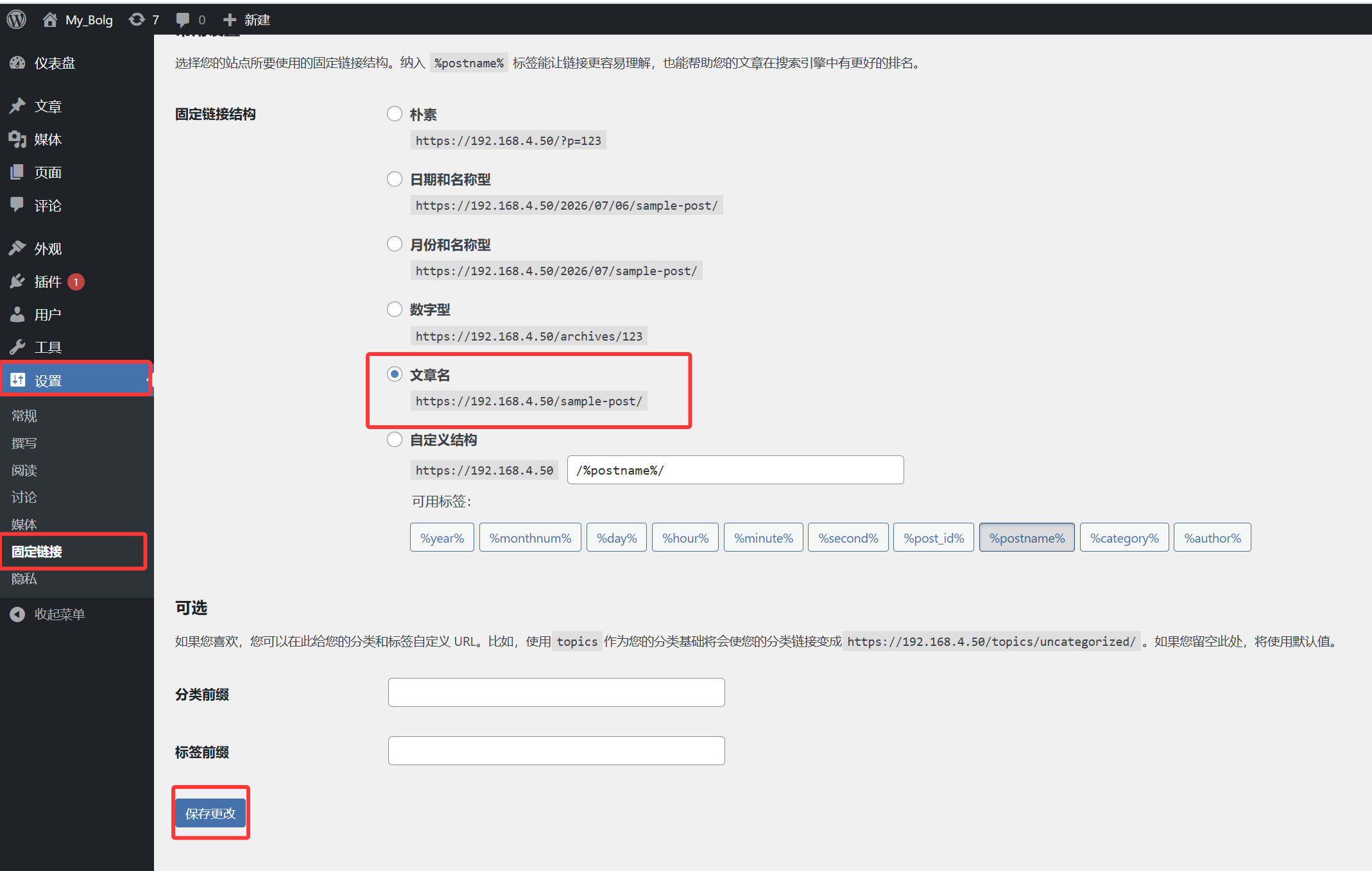Screen dimensions: 1372x871
Task: Click the red plugin update badge
Action: tap(76, 282)
